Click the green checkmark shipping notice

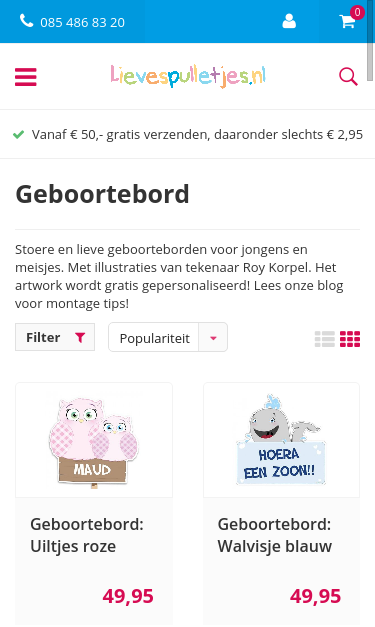click(18, 134)
